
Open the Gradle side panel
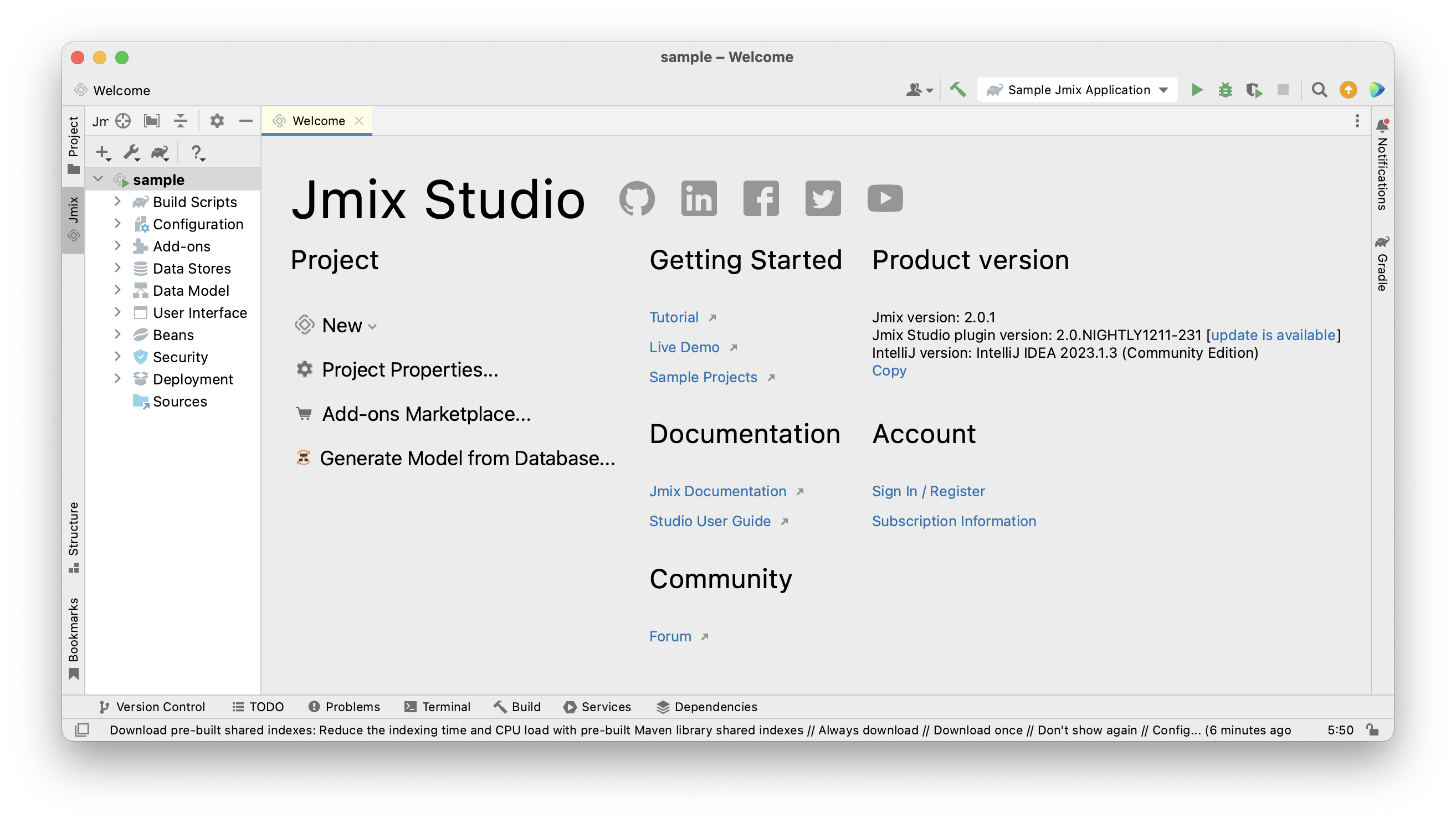click(x=1382, y=264)
